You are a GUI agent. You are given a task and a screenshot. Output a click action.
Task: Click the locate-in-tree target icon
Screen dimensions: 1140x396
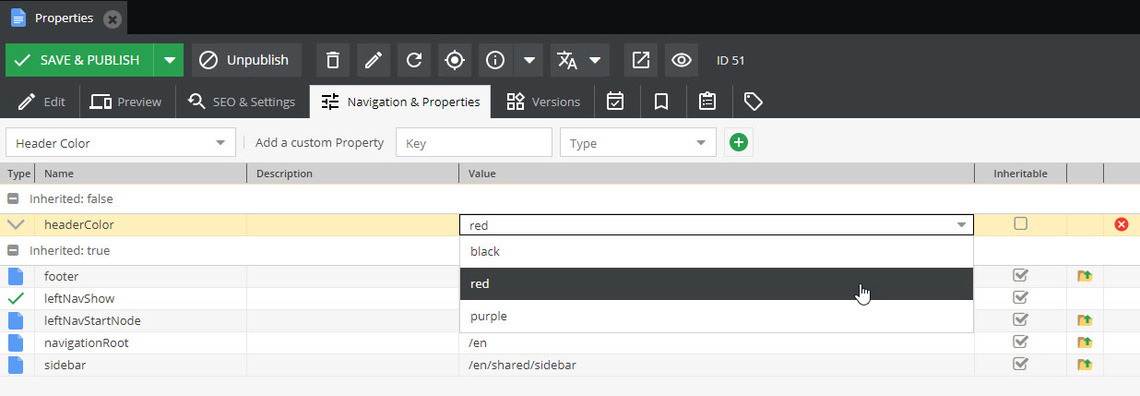coord(454,60)
